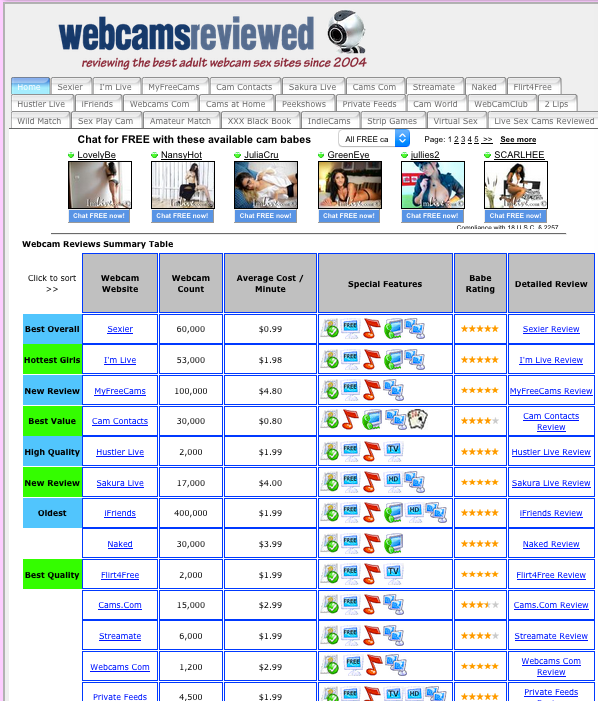Sort by the Babe Rating column header
This screenshot has width=598, height=701.
(480, 283)
